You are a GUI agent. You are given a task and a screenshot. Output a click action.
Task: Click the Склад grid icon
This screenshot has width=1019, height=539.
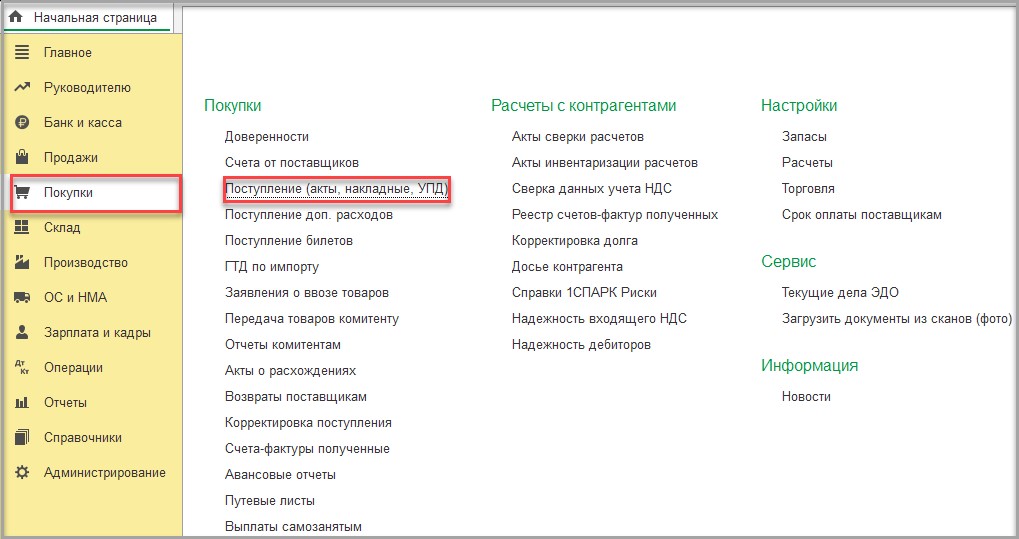22,227
